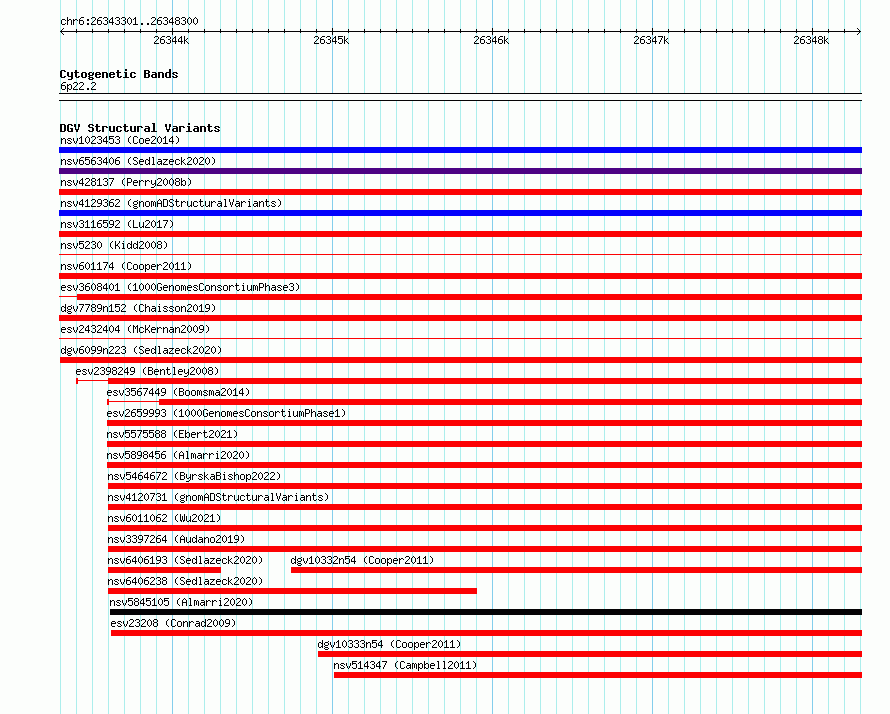The width and height of the screenshot is (890, 714).
Task: Click the red bar under nsv3116592
Action: coord(460,234)
